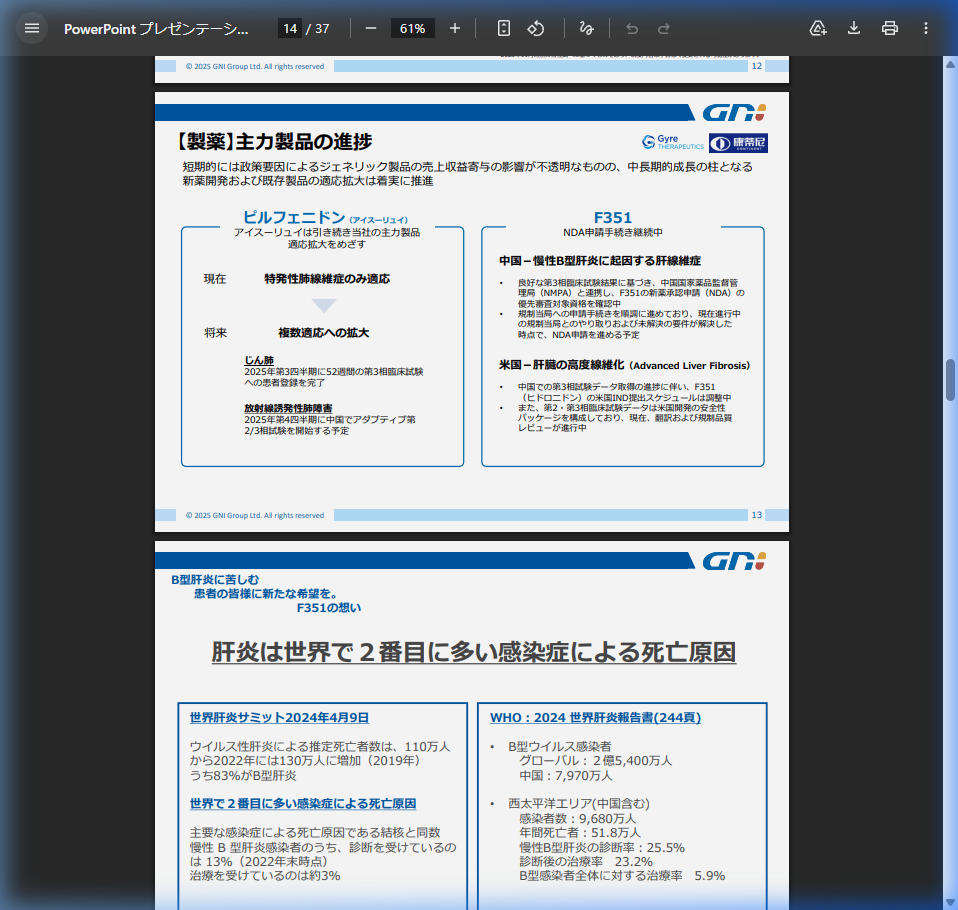Rotate the document counterclockwise
The width and height of the screenshot is (958, 910).
click(535, 28)
